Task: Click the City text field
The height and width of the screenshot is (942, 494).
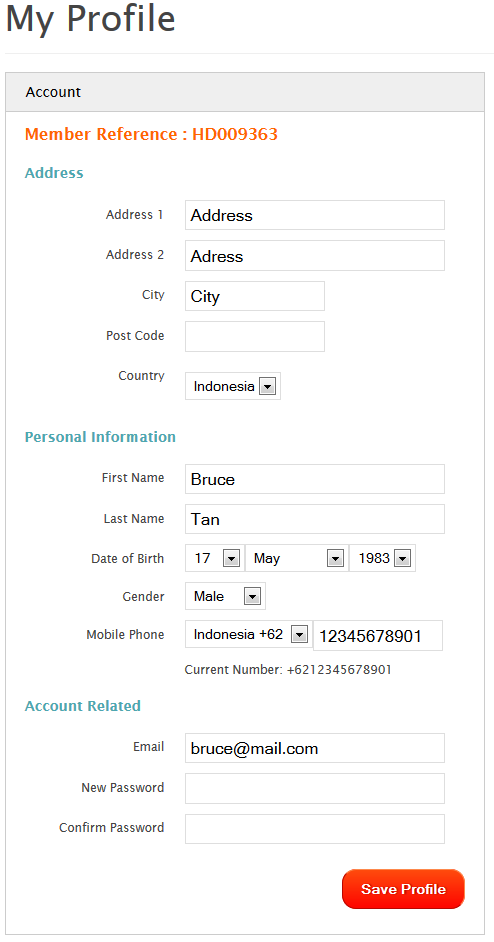Action: pyautogui.click(x=255, y=296)
